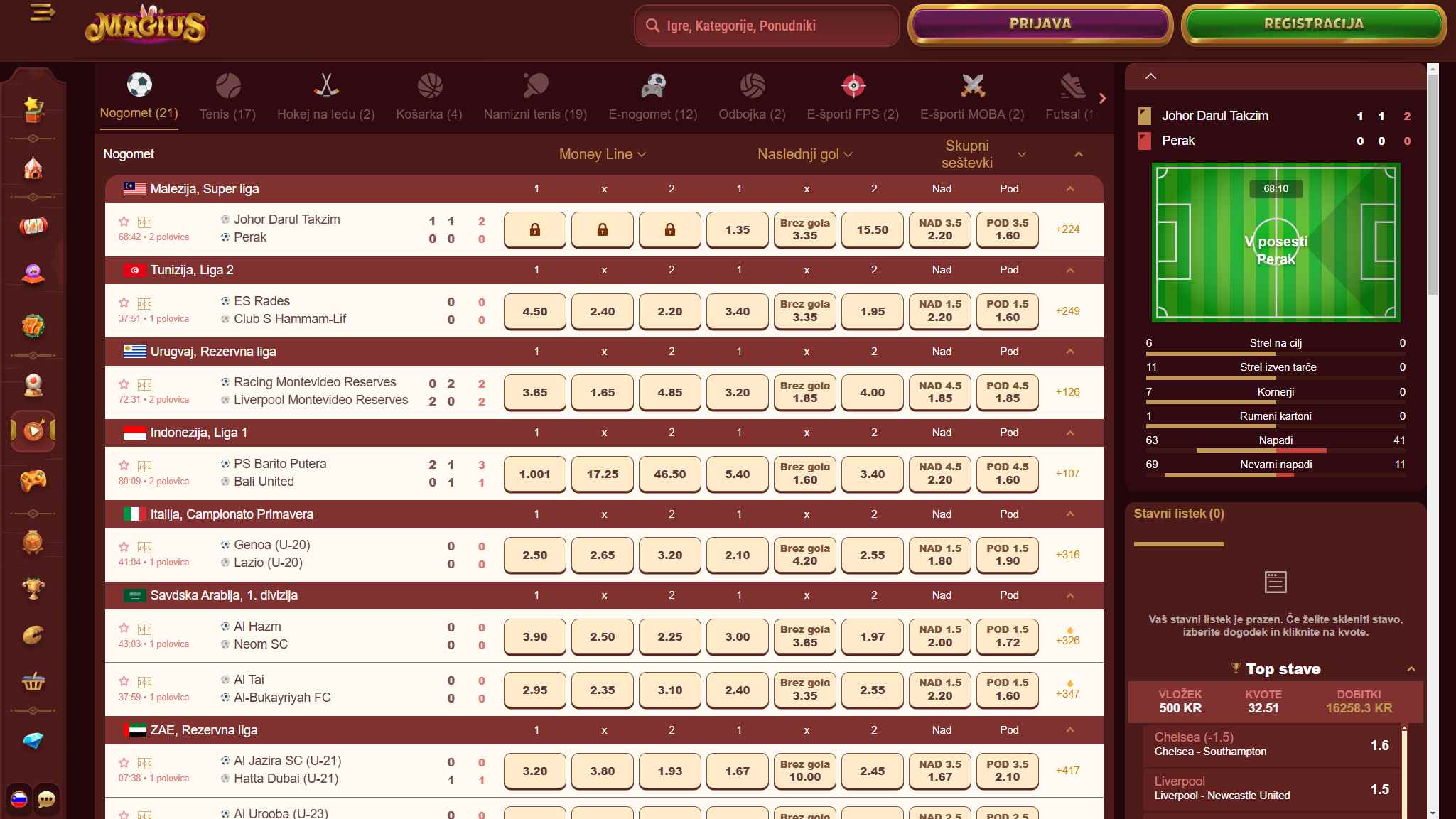
Task: Switch to the Košarka (4) tab
Action: tap(429, 97)
